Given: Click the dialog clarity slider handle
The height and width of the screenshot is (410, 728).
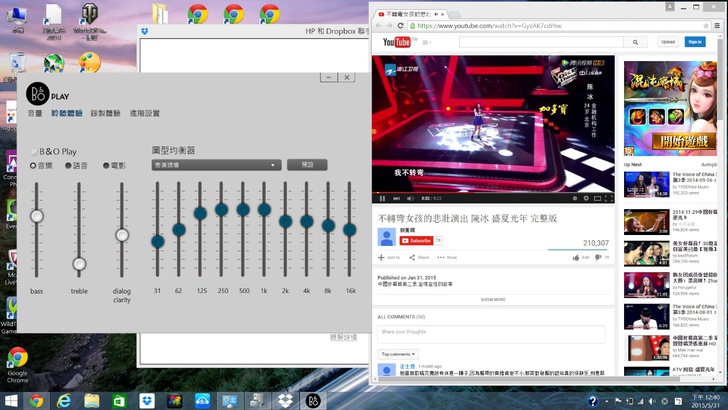Looking at the screenshot, I should 122,235.
